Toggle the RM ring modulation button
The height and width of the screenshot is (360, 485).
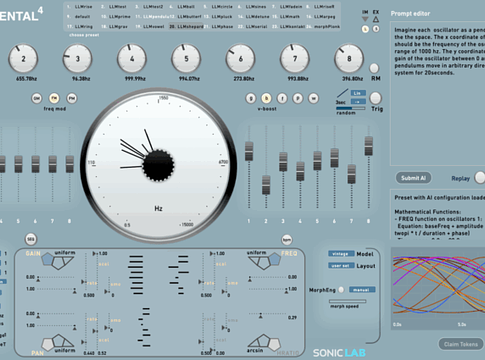click(x=374, y=68)
